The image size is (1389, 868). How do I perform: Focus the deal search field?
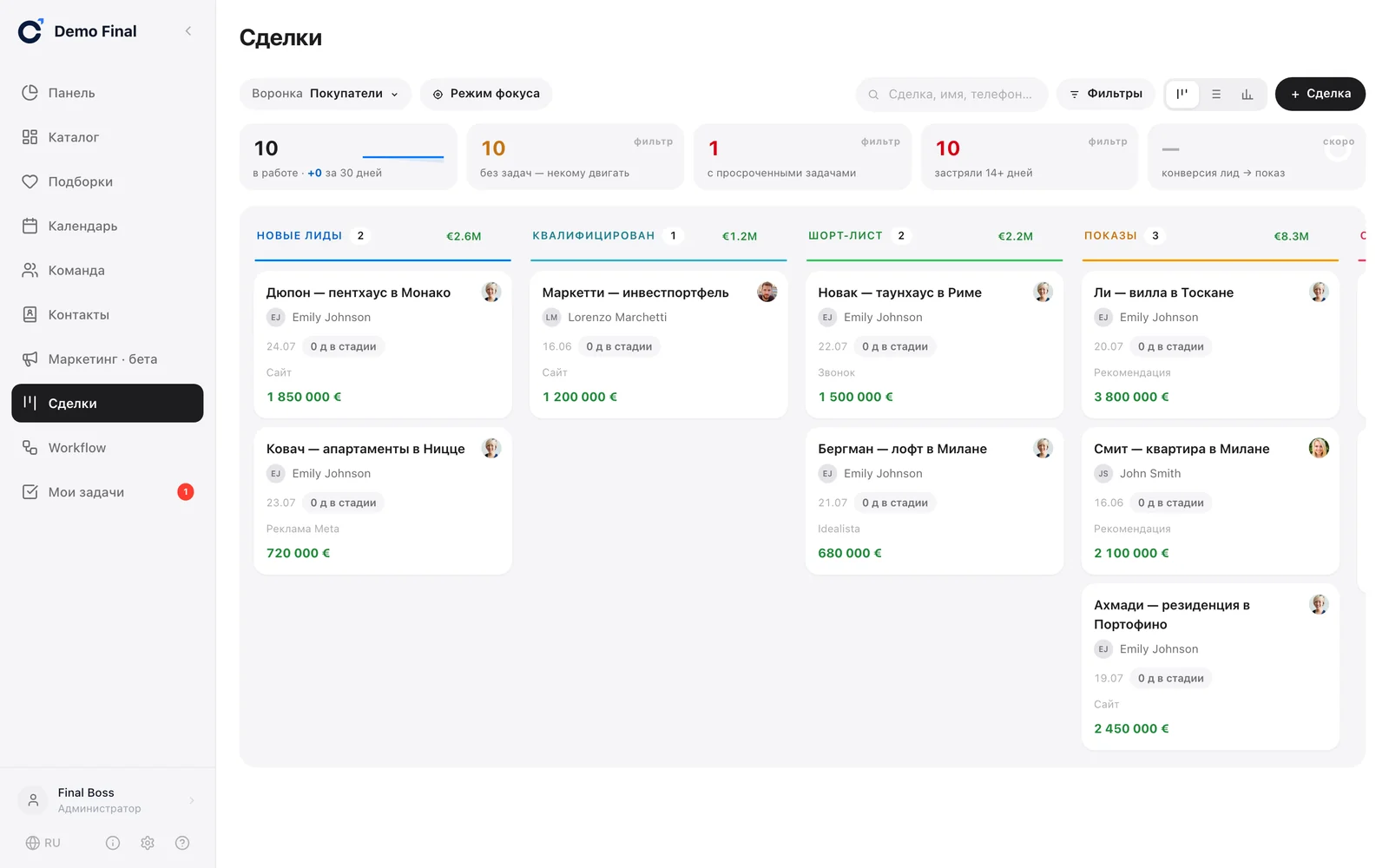coord(951,94)
